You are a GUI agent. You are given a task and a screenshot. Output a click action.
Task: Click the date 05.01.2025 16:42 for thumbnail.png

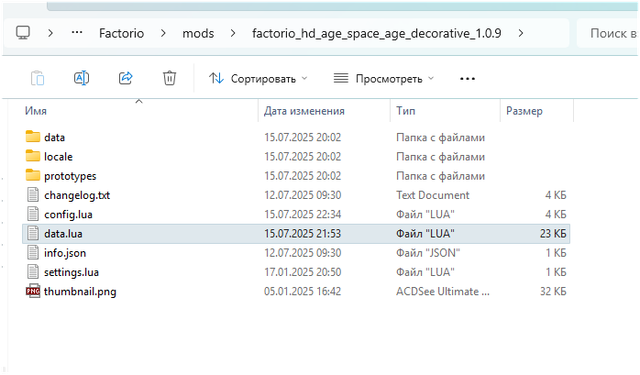tap(302, 291)
